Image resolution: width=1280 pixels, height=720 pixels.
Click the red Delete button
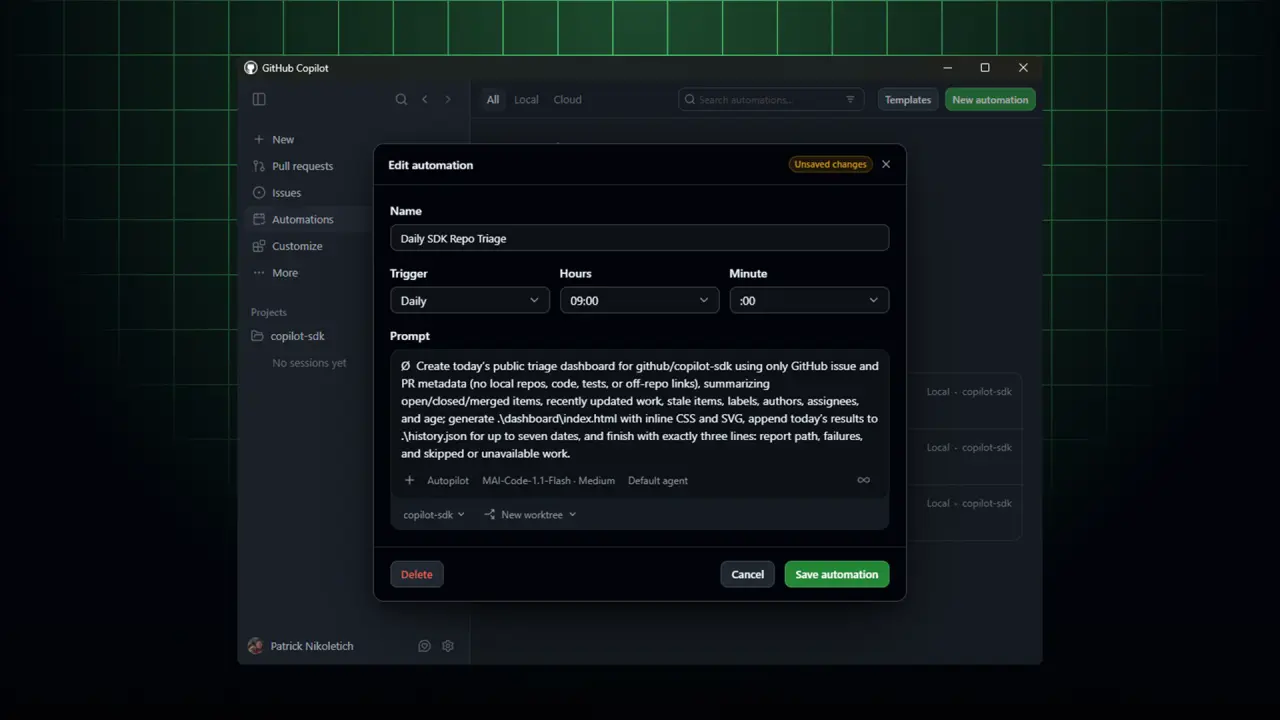point(417,574)
